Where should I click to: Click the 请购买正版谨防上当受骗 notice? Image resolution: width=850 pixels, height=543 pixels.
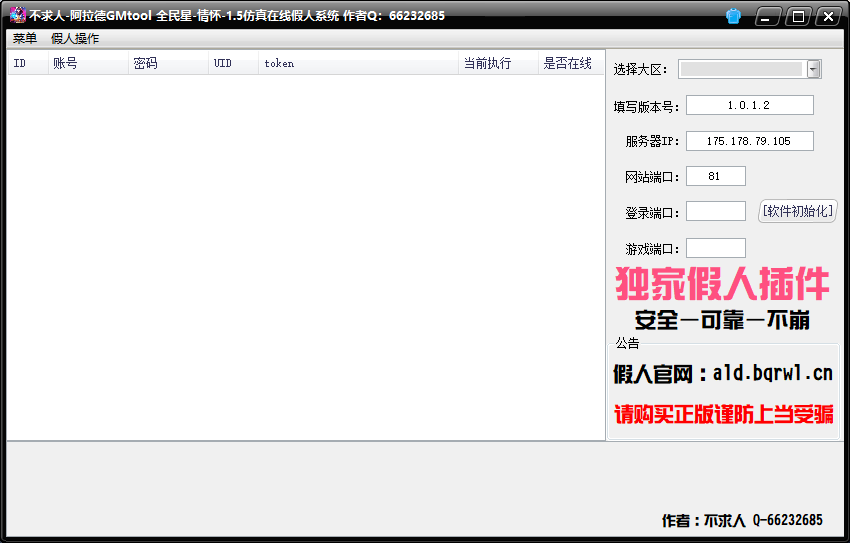coord(724,415)
